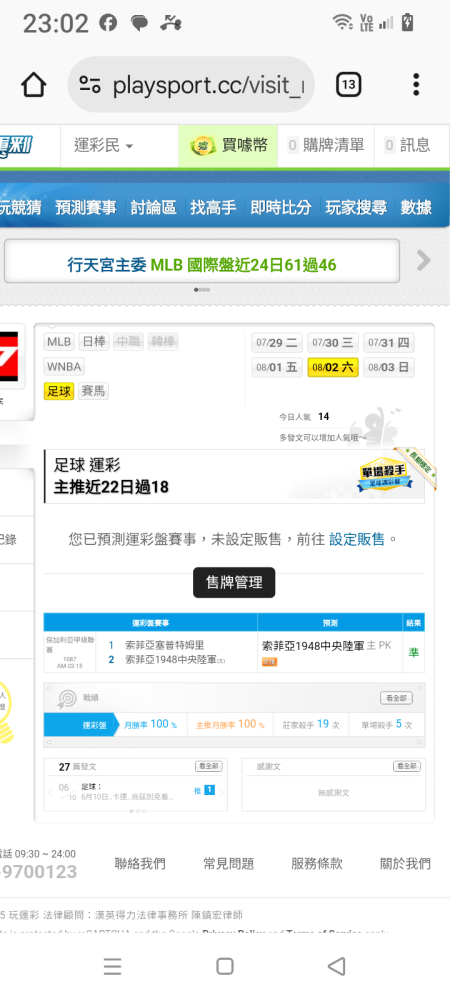Tap the Android back navigation icon
Screen dimensions: 450x1000
point(336,966)
